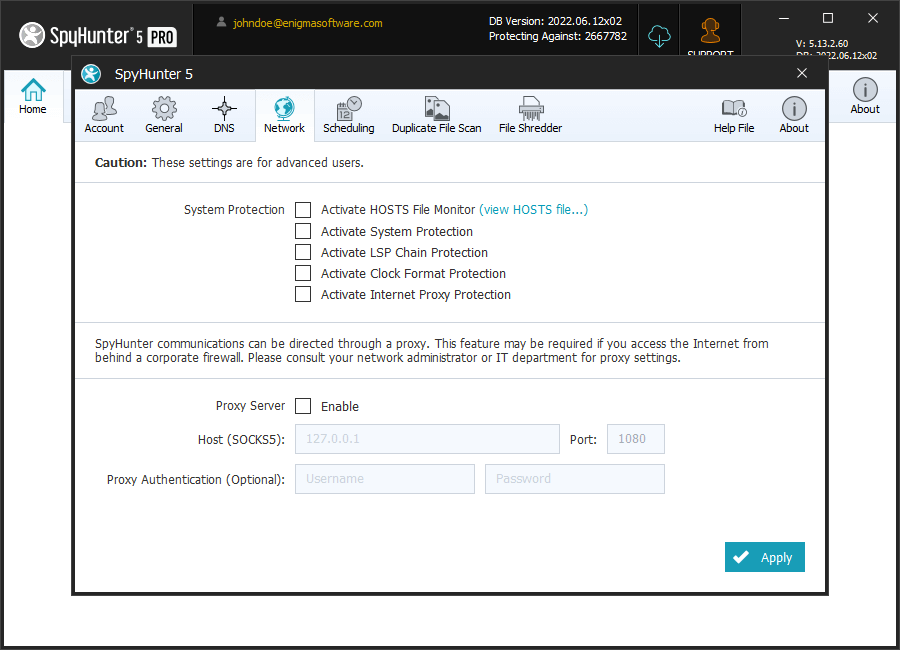
Task: Click the proxy Username field
Action: [x=384, y=479]
